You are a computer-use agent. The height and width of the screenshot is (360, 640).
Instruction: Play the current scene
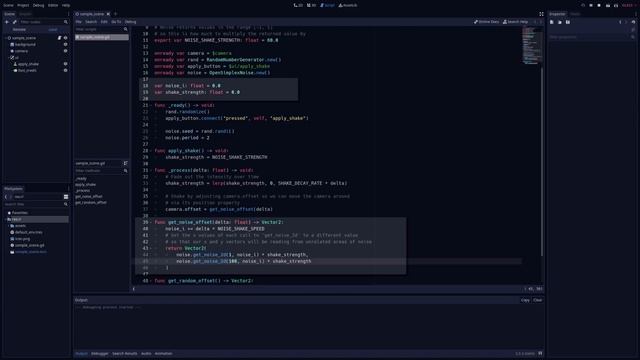608,5
